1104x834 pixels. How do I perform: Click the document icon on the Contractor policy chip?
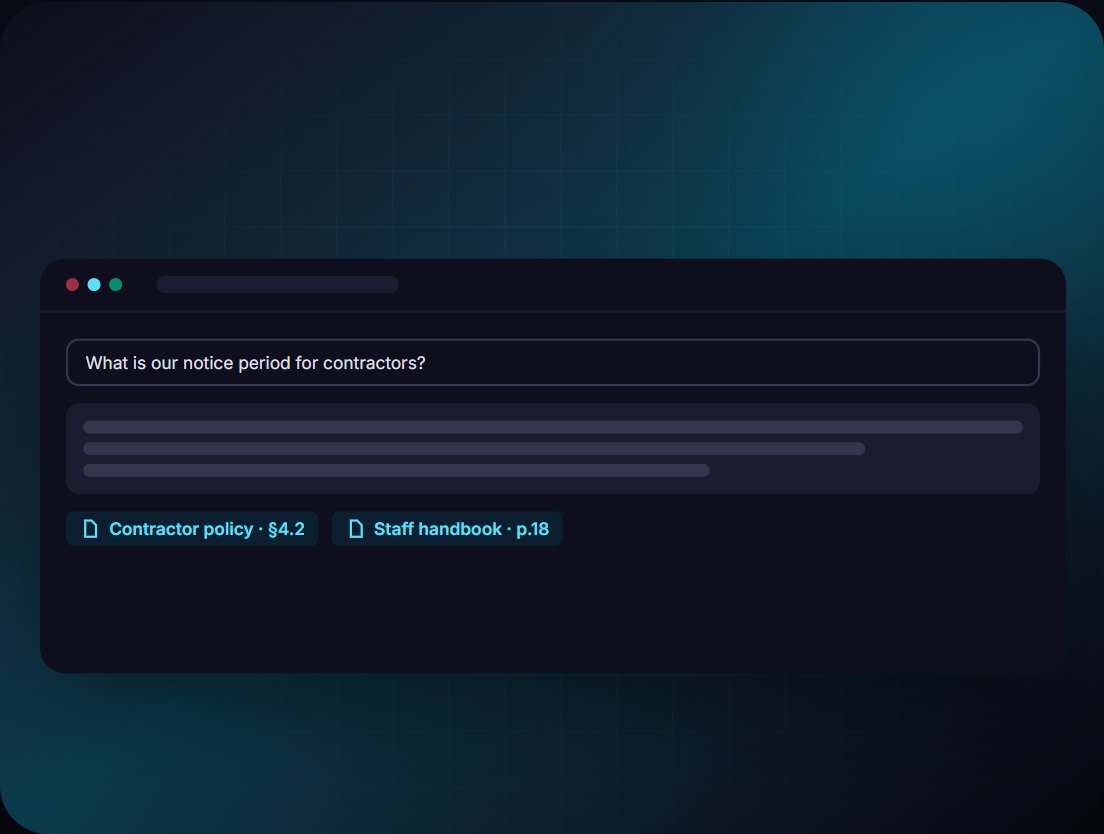(x=91, y=529)
